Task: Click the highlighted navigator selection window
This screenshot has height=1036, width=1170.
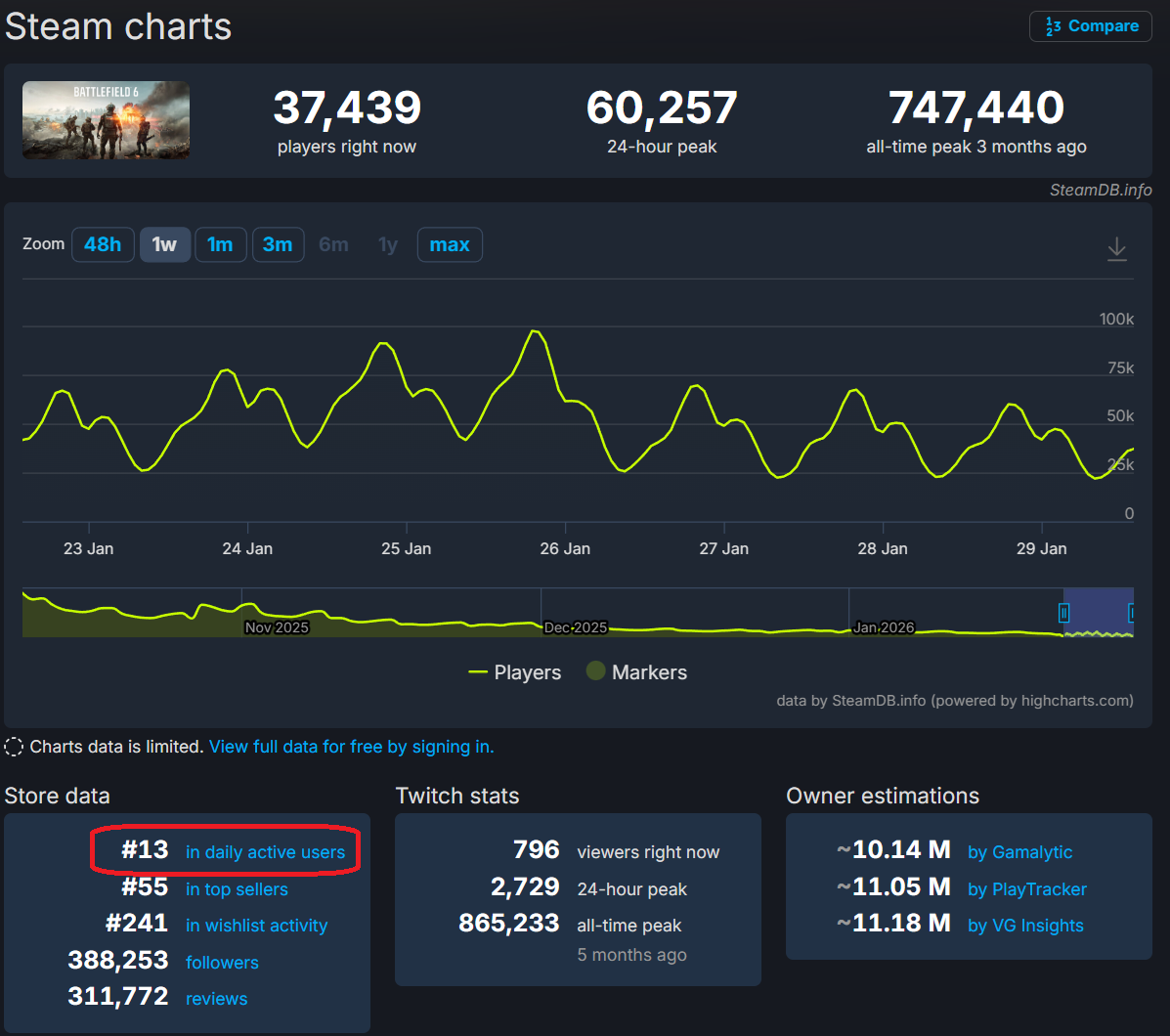Action: 1099,612
